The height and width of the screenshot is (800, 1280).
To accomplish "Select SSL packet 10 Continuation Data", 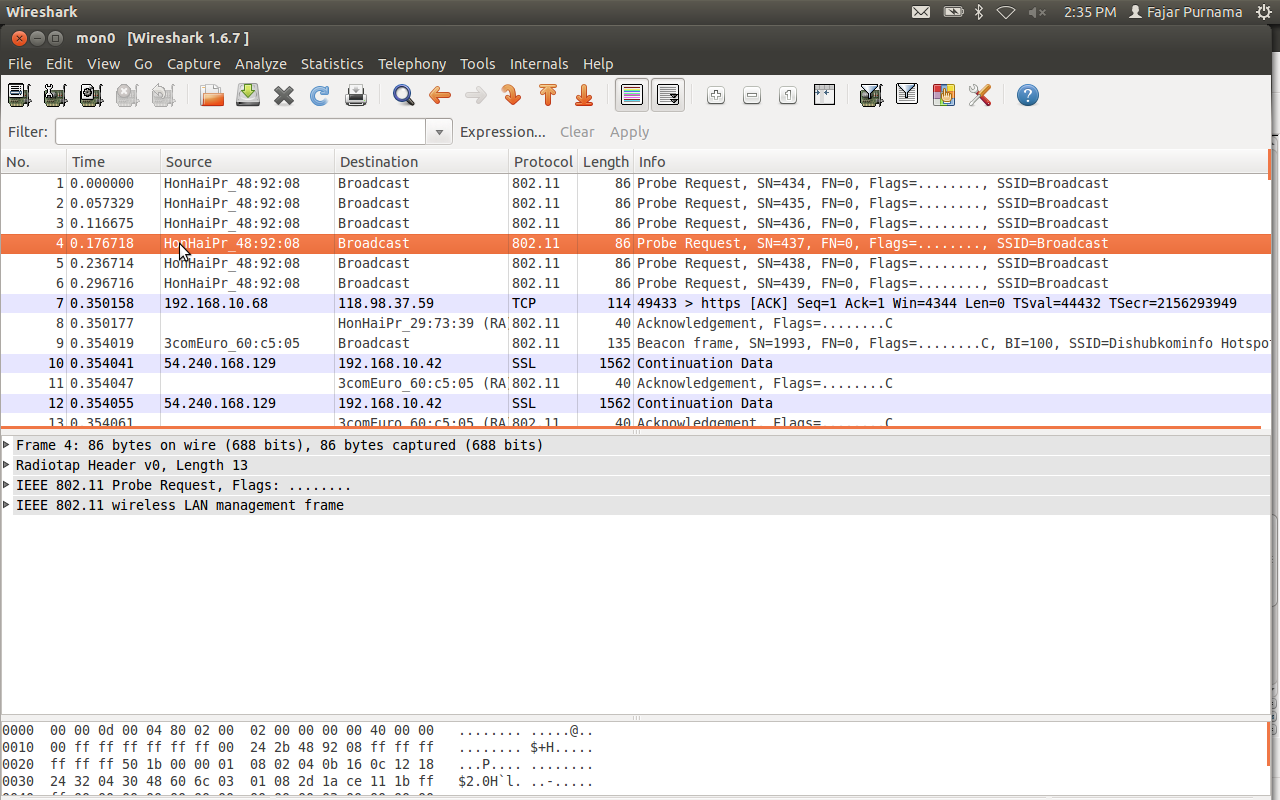I will [x=636, y=363].
